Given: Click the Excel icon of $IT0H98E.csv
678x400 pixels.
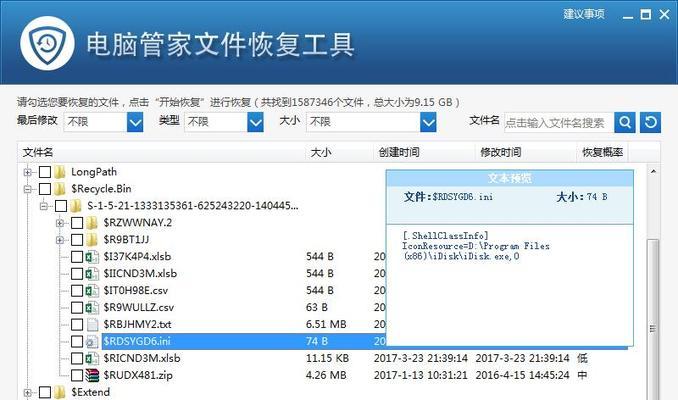Looking at the screenshot, I should tap(92, 291).
